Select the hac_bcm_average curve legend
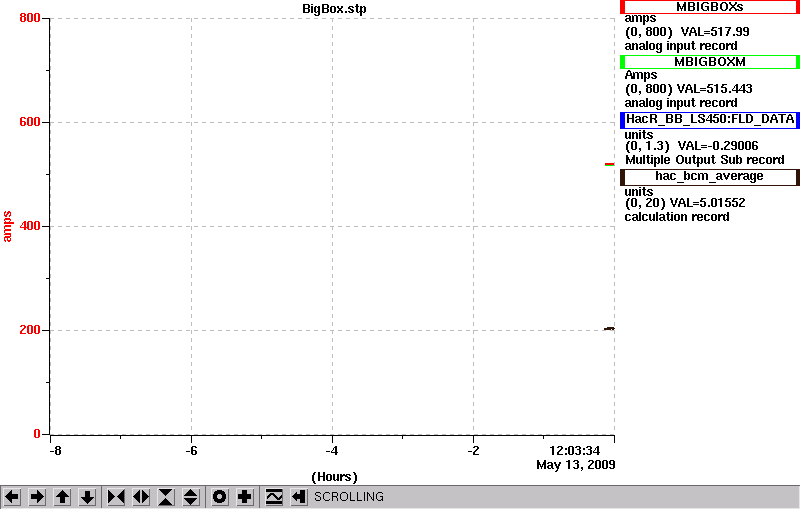Screen dimensions: 800x509 [x=710, y=176]
